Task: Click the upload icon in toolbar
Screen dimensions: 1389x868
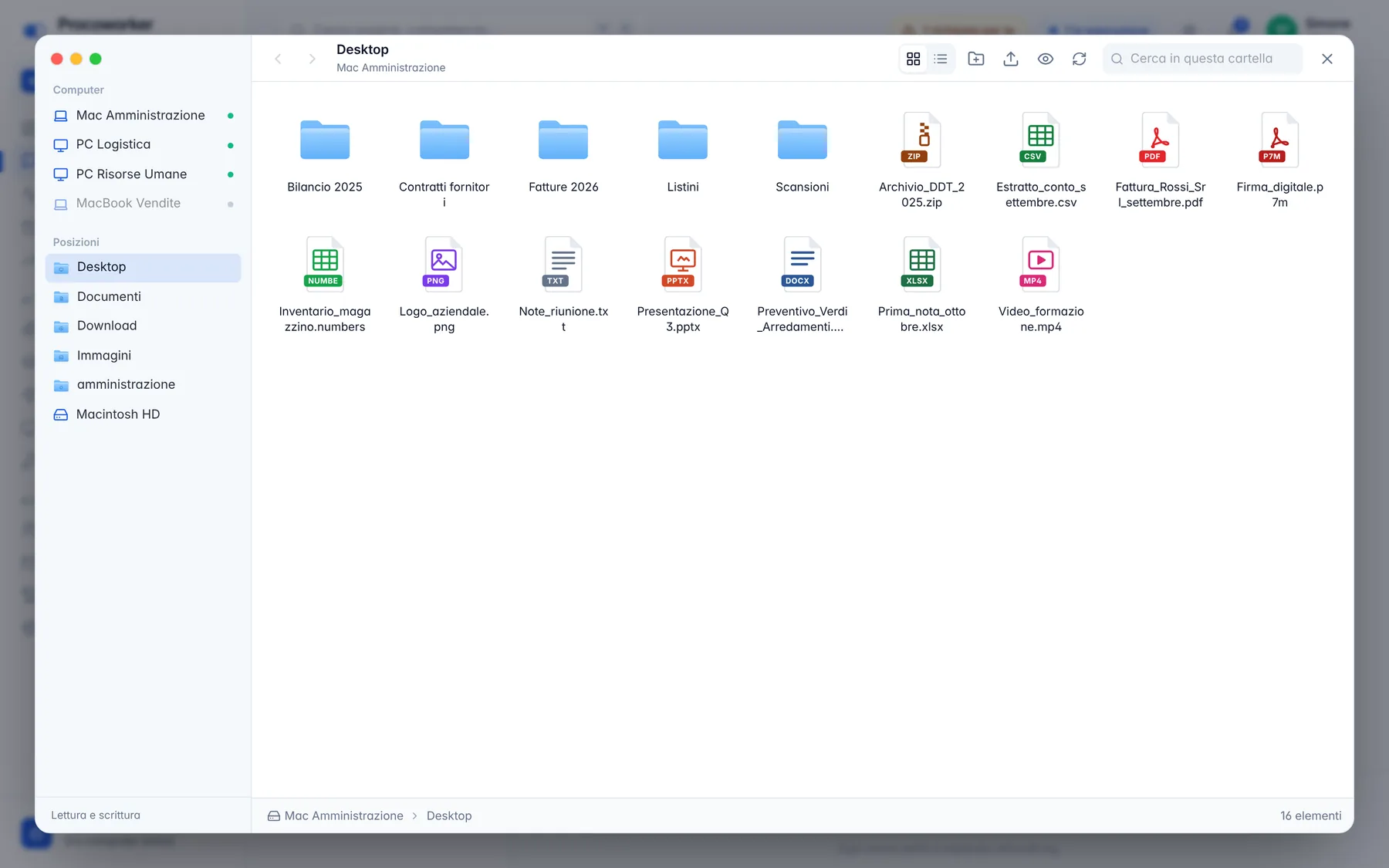Action: pos(1011,59)
